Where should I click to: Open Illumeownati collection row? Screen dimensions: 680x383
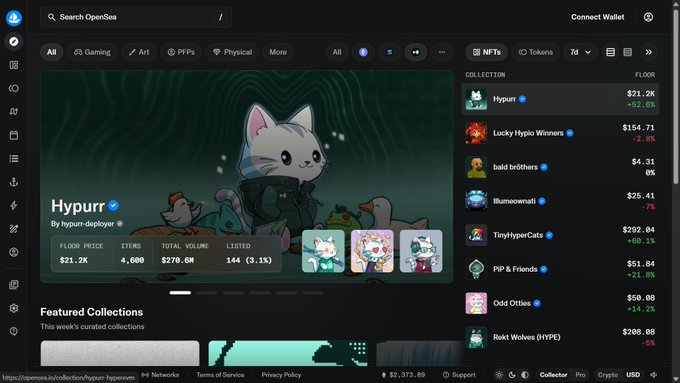click(x=560, y=201)
